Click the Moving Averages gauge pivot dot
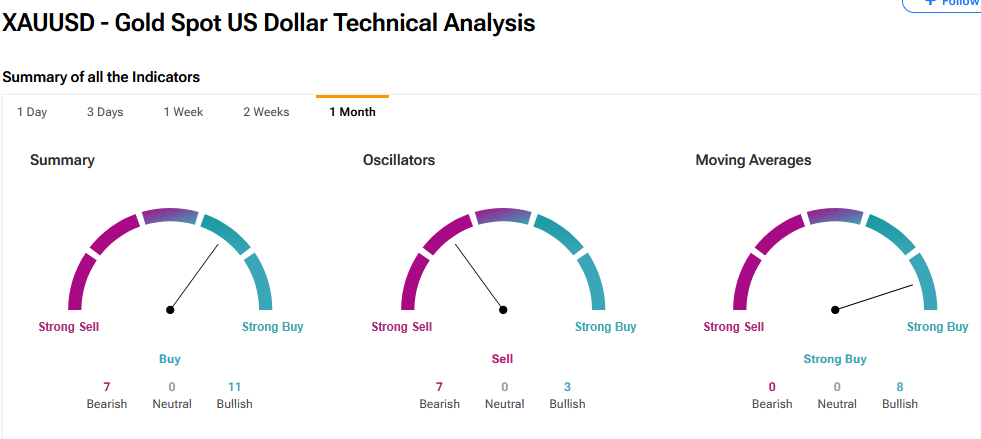Screen dimensions: 981x439 coord(835,310)
